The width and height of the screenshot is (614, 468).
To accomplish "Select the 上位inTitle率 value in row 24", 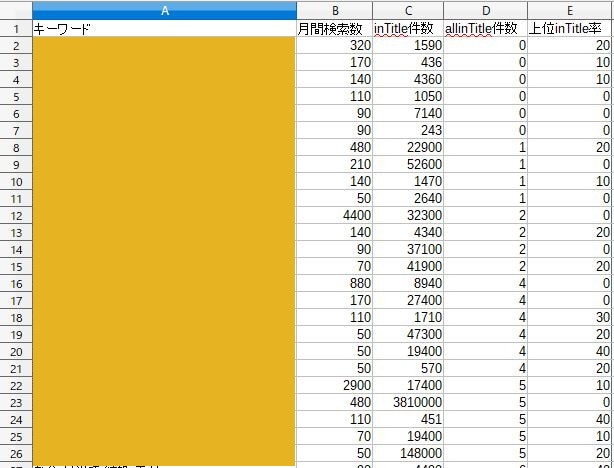I will [x=570, y=419].
